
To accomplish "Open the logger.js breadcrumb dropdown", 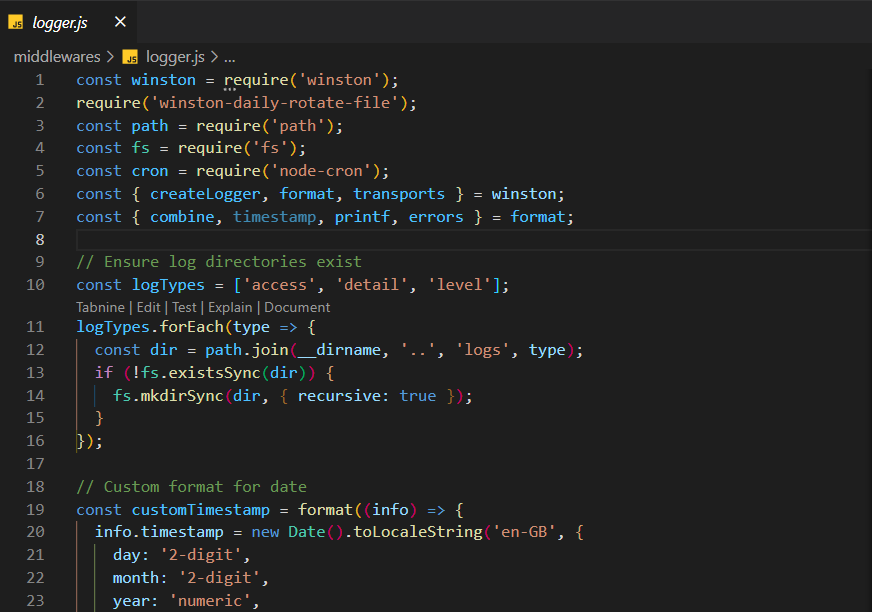I will click(x=175, y=57).
